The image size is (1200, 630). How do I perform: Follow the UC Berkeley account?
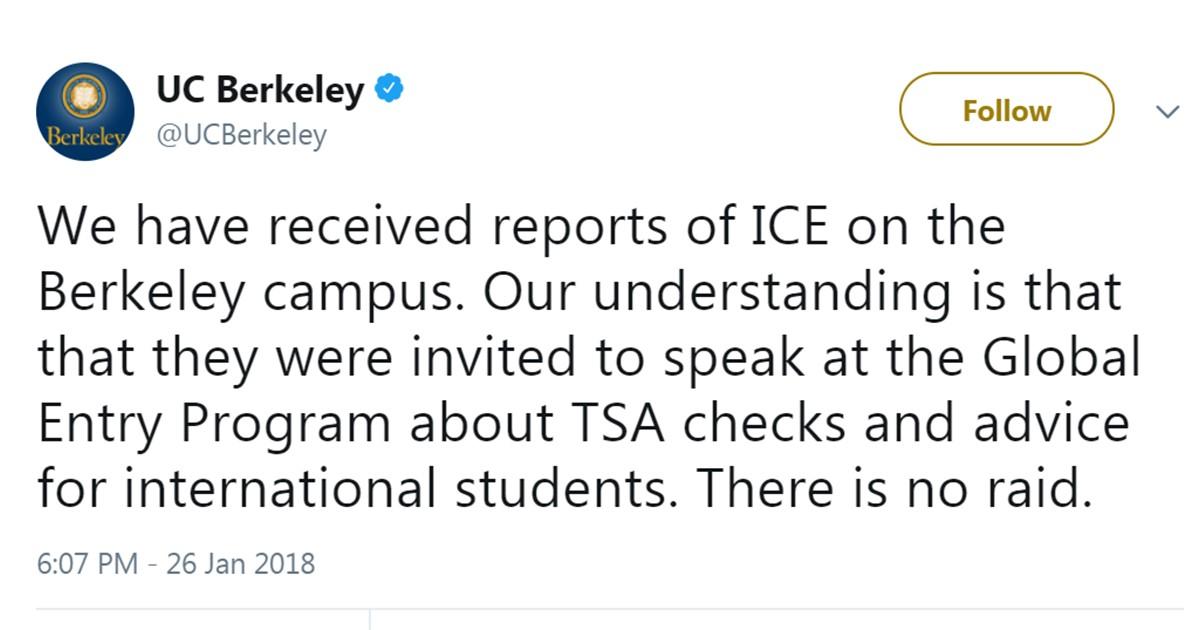(x=1007, y=110)
